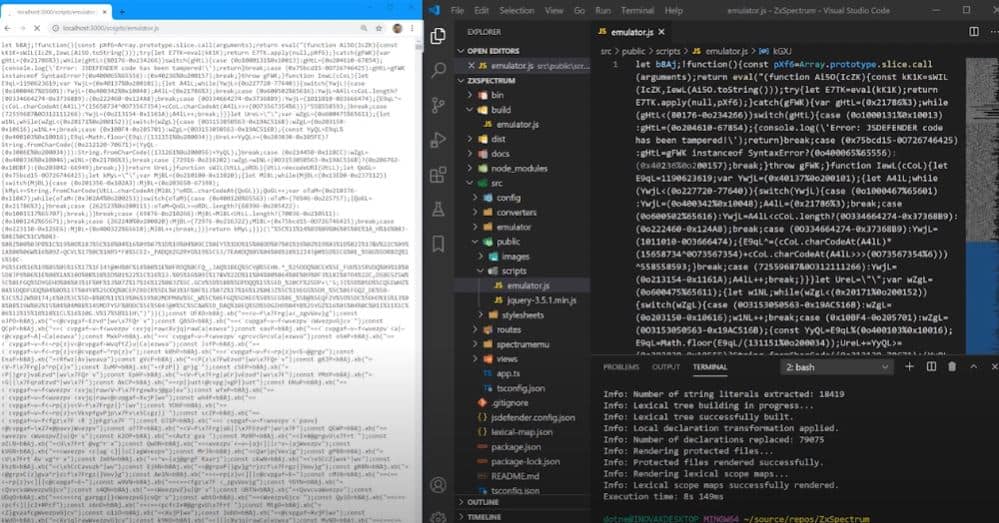
Task: Click the scripts breadcrumb segment
Action: 668,51
